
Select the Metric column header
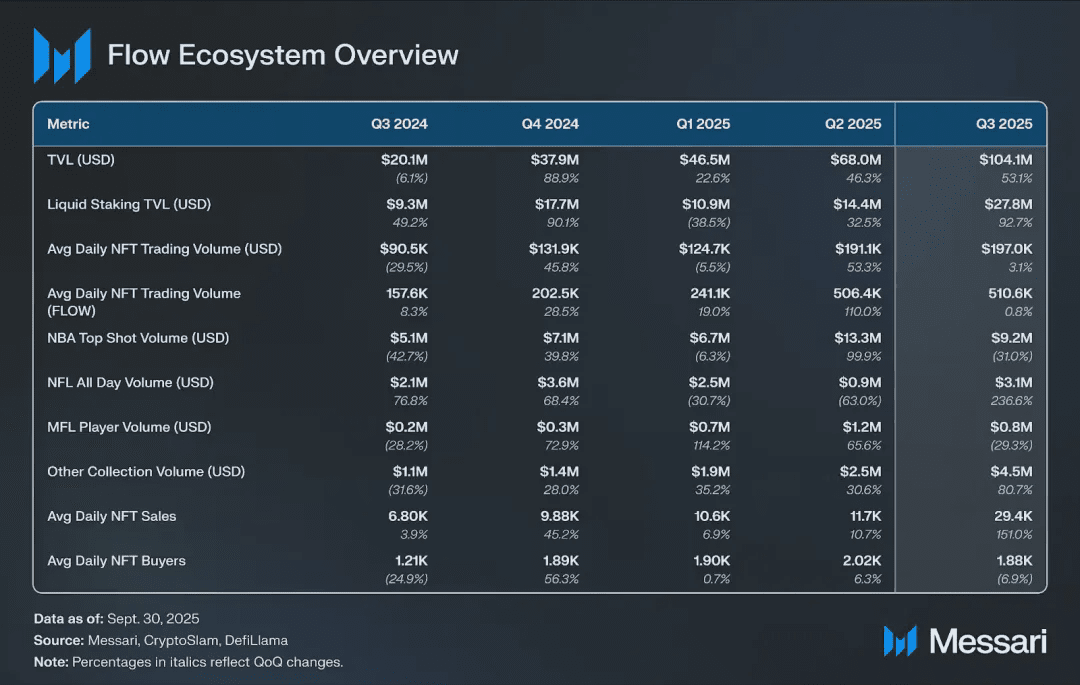pyautogui.click(x=68, y=124)
